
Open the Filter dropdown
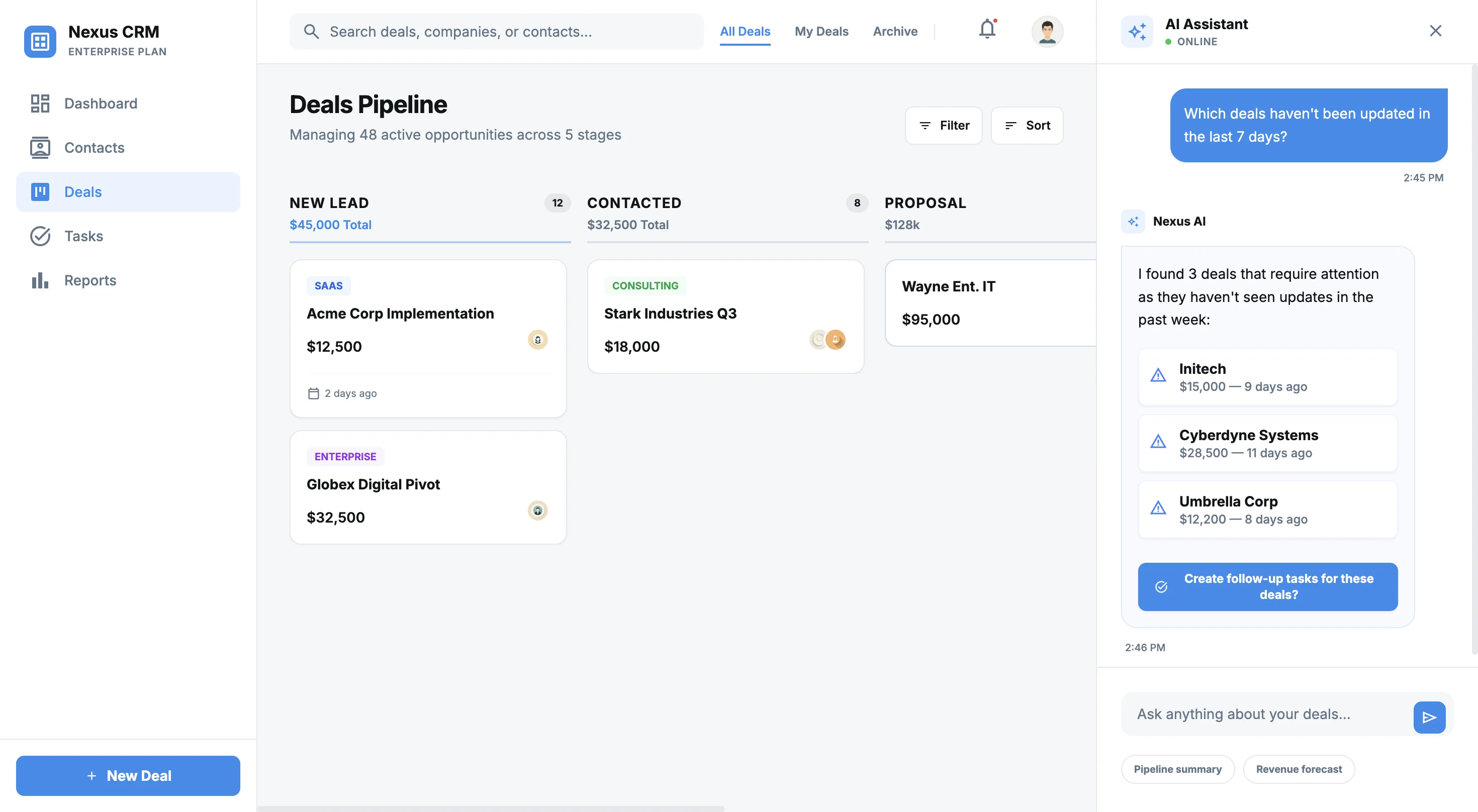click(943, 125)
